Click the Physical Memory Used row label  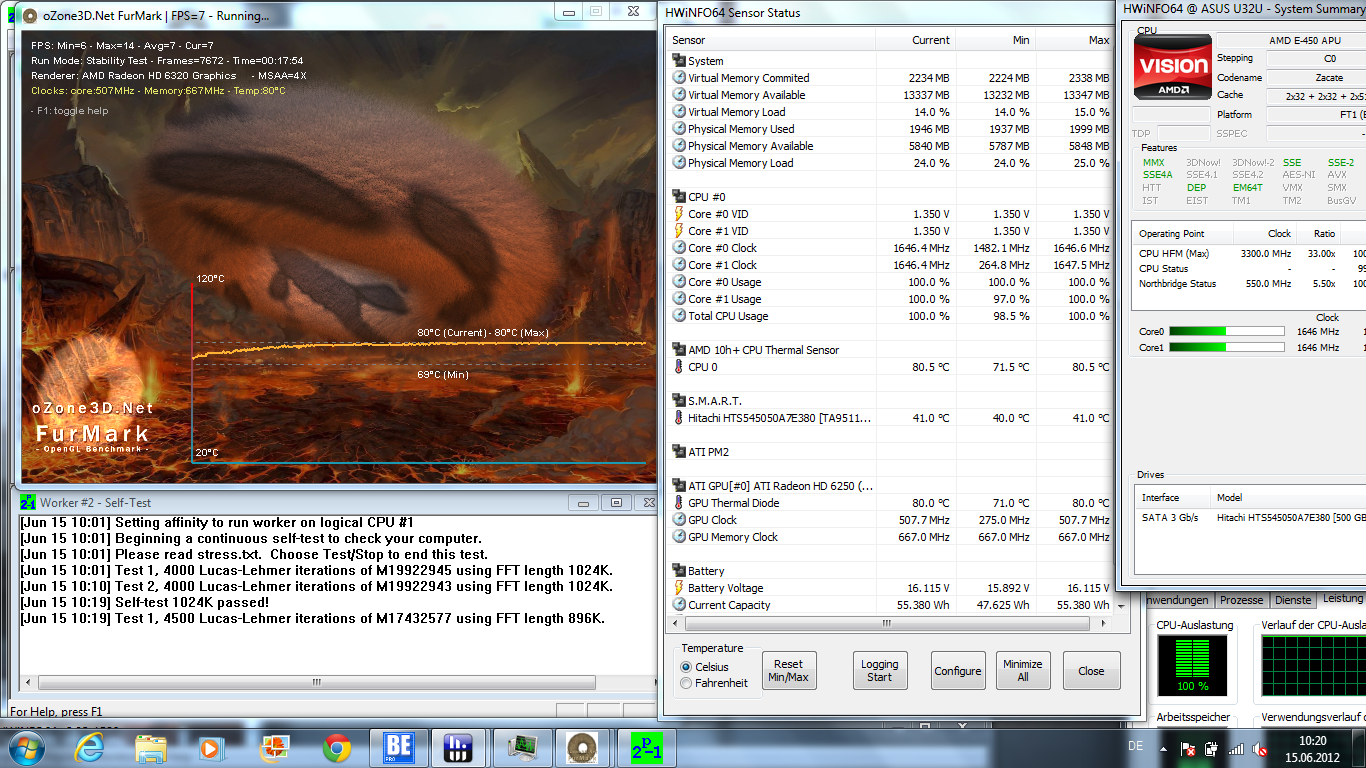click(741, 129)
